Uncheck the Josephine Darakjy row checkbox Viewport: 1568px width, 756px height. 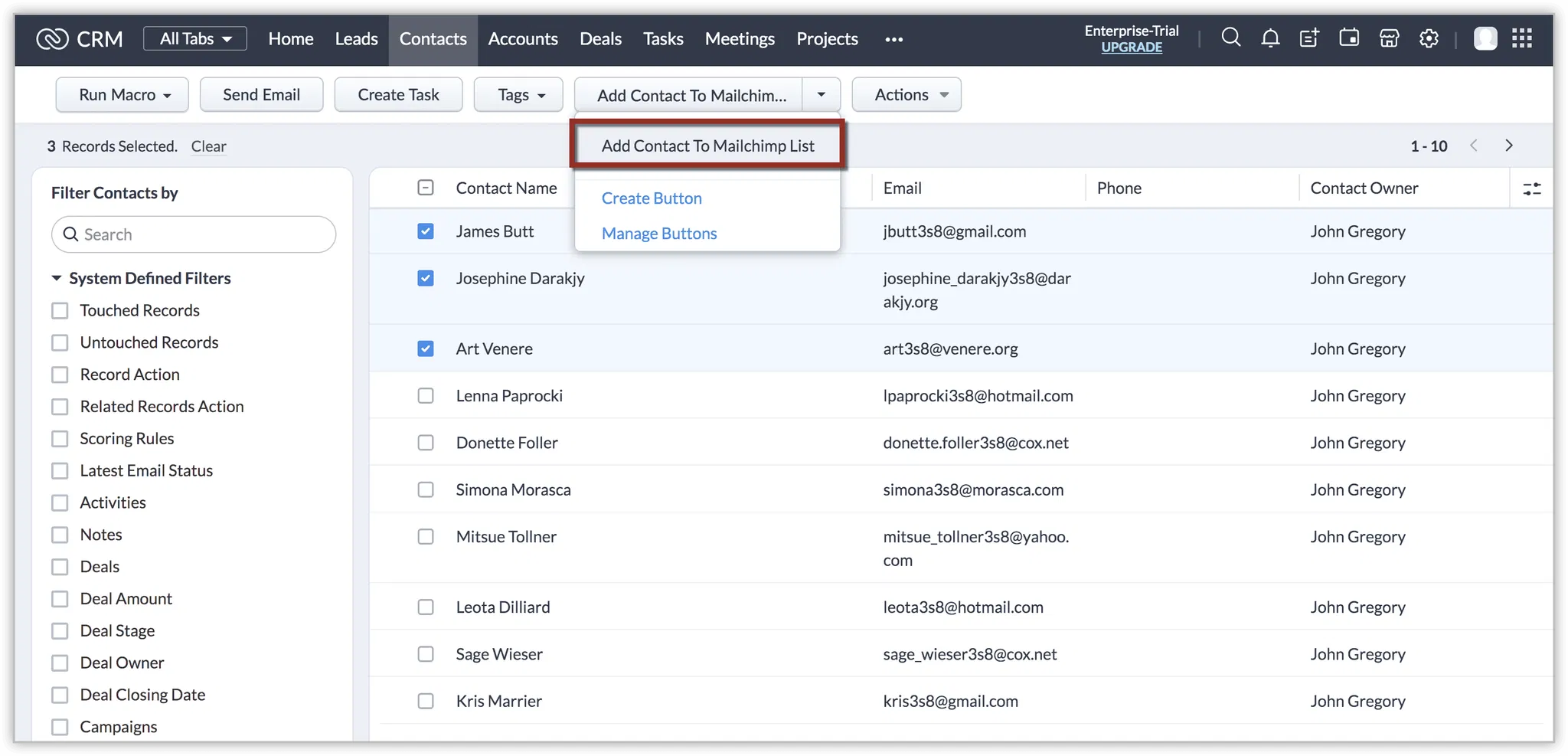point(426,278)
